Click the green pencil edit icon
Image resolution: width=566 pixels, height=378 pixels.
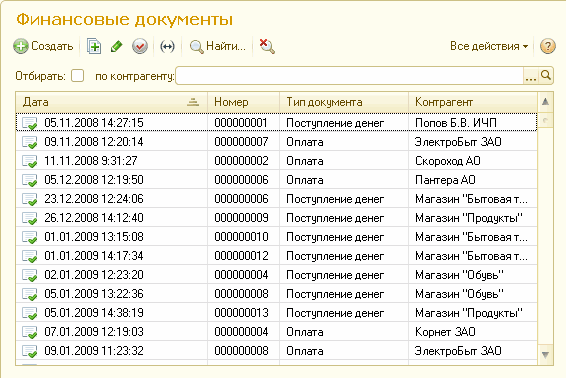tap(116, 47)
